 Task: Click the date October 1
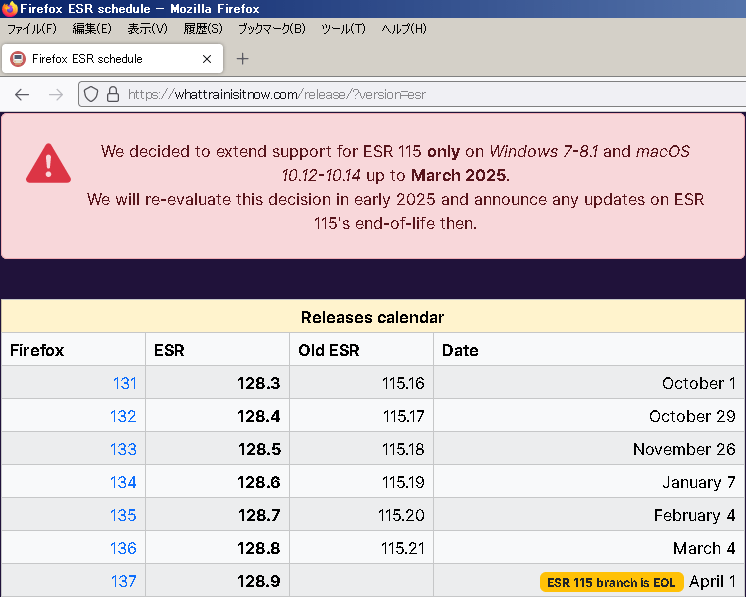(x=699, y=383)
